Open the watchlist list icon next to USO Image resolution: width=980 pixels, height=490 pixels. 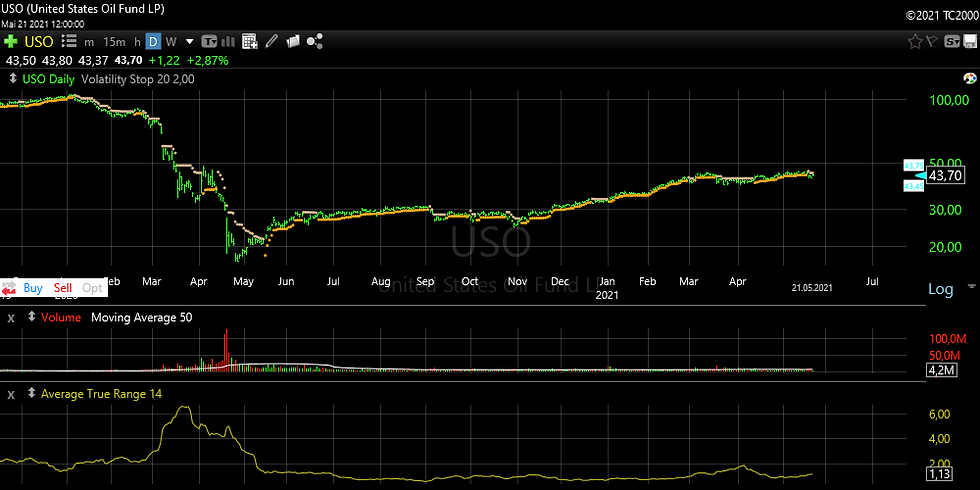point(69,42)
